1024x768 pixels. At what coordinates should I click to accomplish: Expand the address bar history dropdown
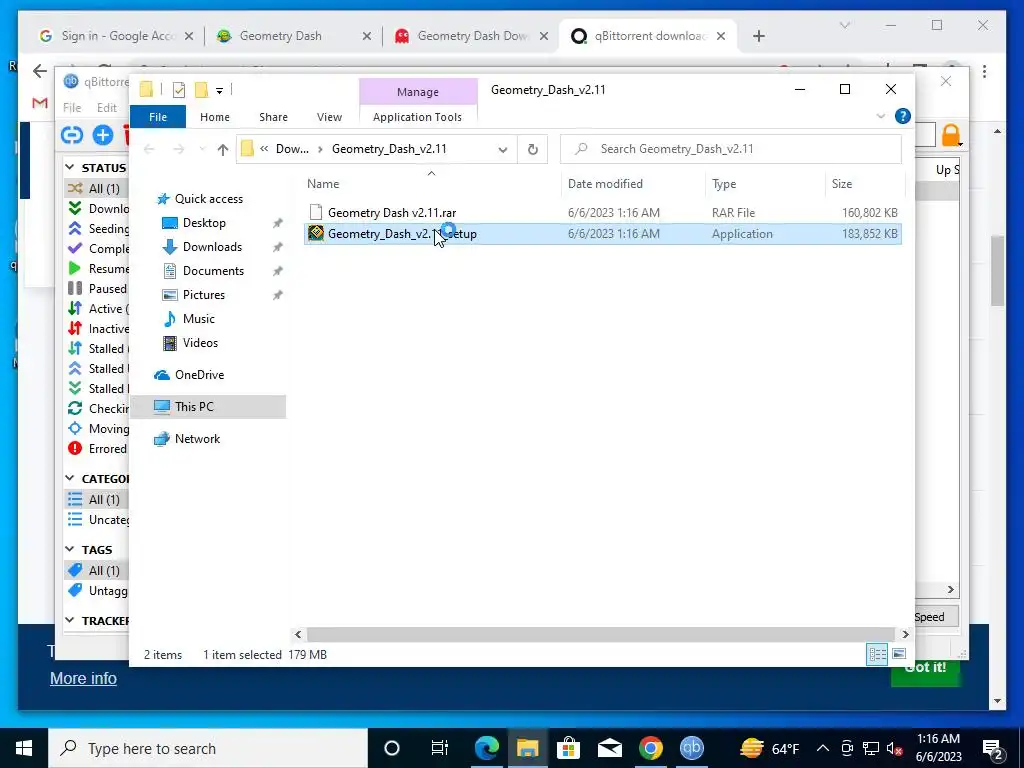pos(502,150)
